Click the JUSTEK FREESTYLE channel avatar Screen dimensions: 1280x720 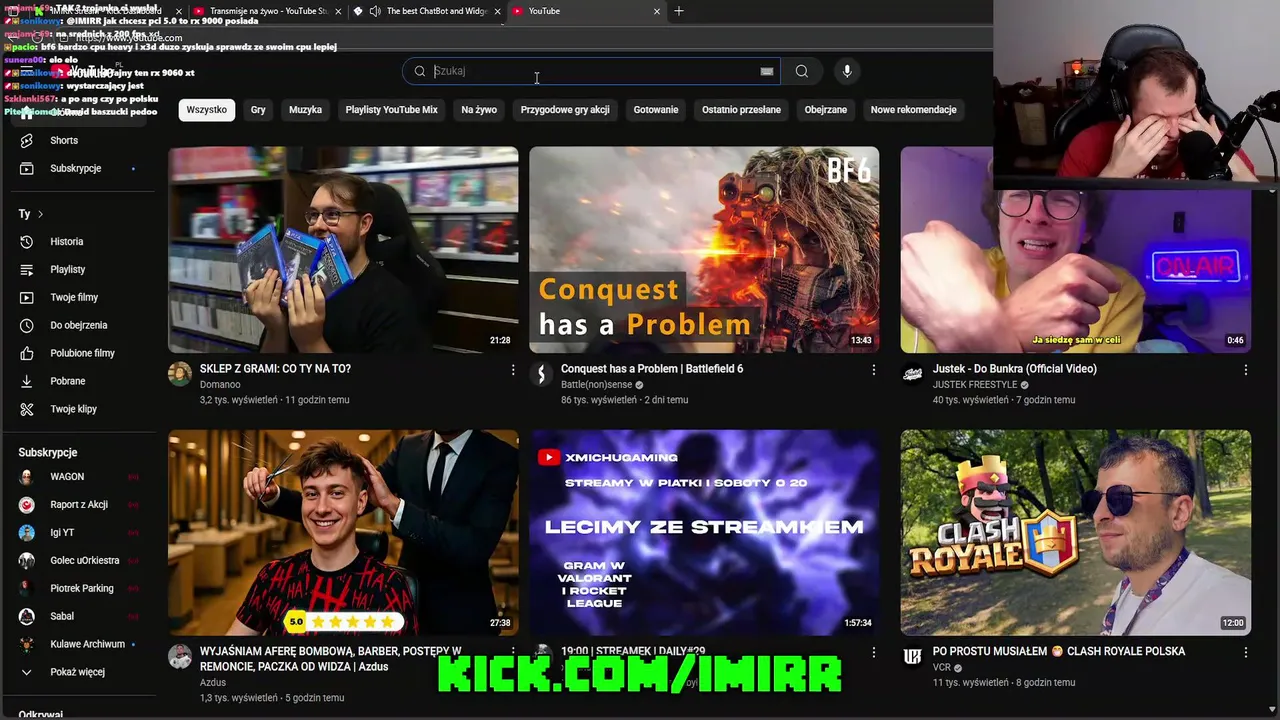click(x=912, y=374)
